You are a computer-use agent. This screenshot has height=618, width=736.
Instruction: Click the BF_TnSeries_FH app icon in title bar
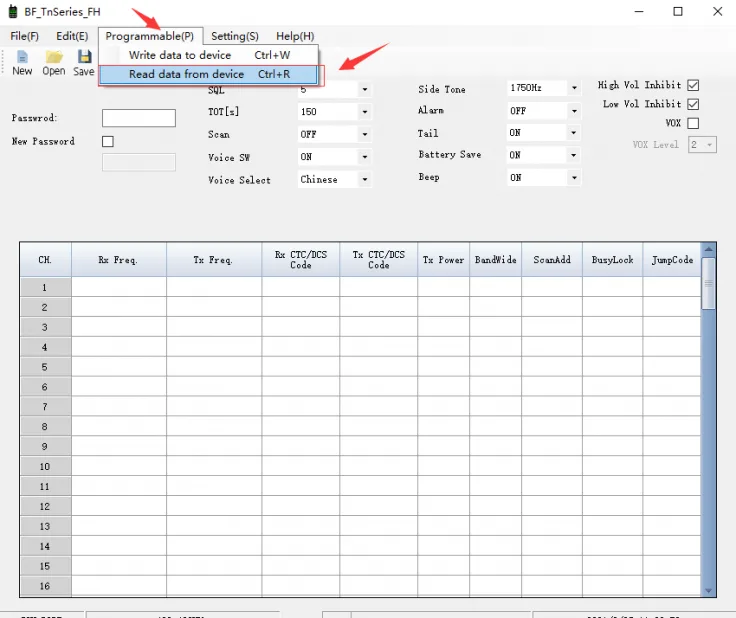pos(12,11)
